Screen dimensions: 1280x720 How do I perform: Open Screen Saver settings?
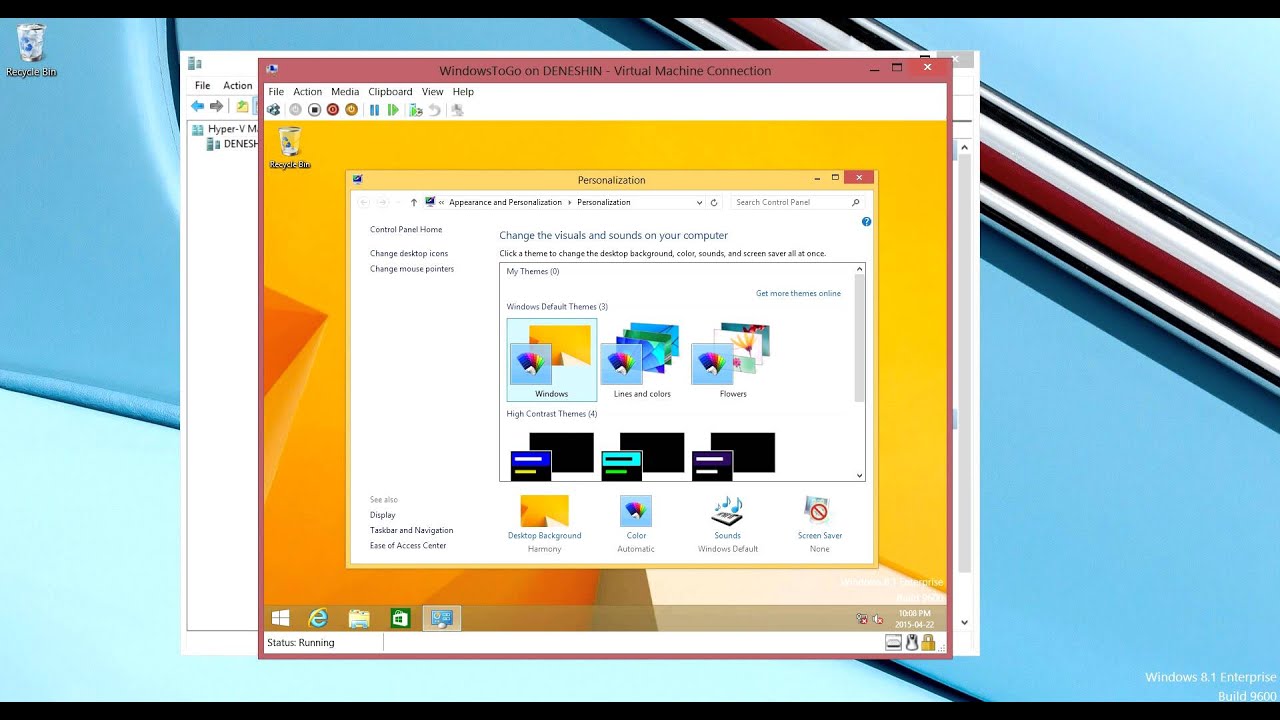coord(819,524)
